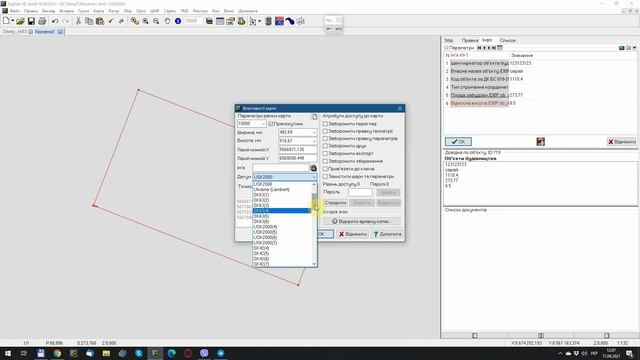
Task: Enable the forbid geometry editing checkbox
Action: [325, 131]
